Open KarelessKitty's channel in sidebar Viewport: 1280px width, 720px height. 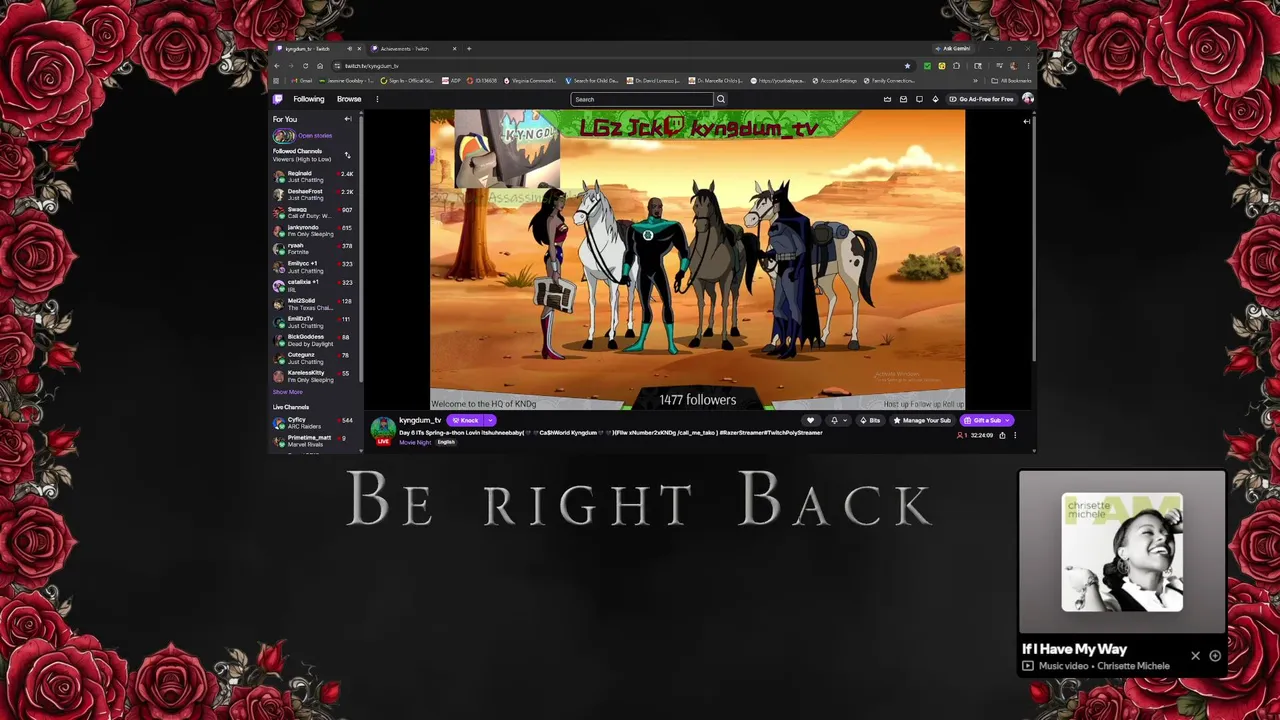(x=314, y=376)
